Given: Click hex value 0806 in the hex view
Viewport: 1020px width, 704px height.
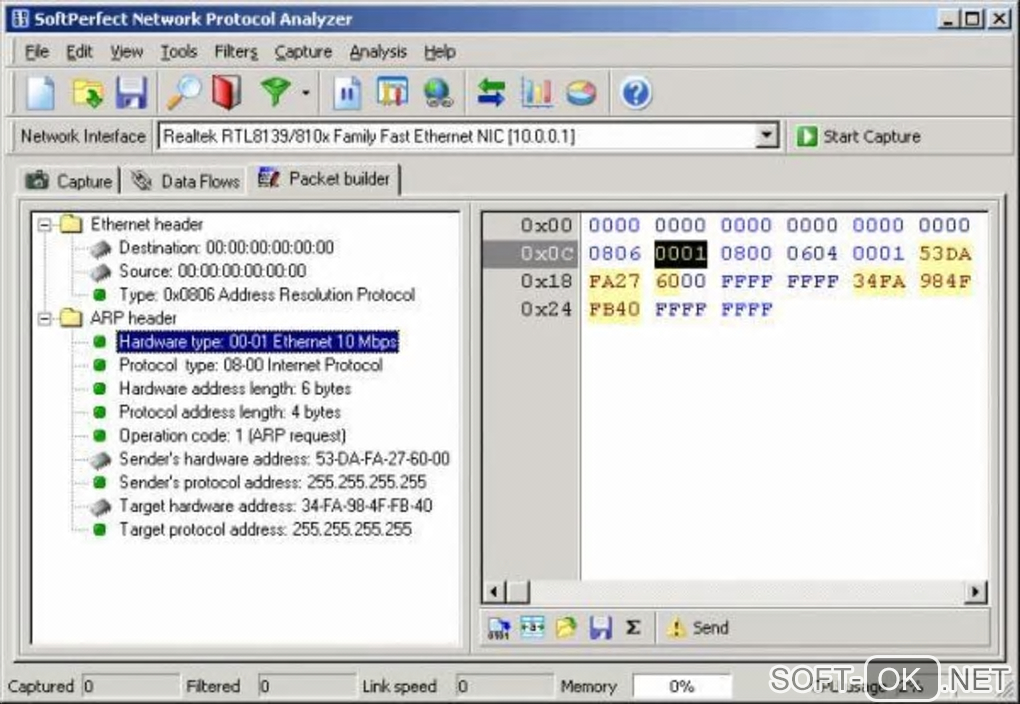Looking at the screenshot, I should (615, 254).
